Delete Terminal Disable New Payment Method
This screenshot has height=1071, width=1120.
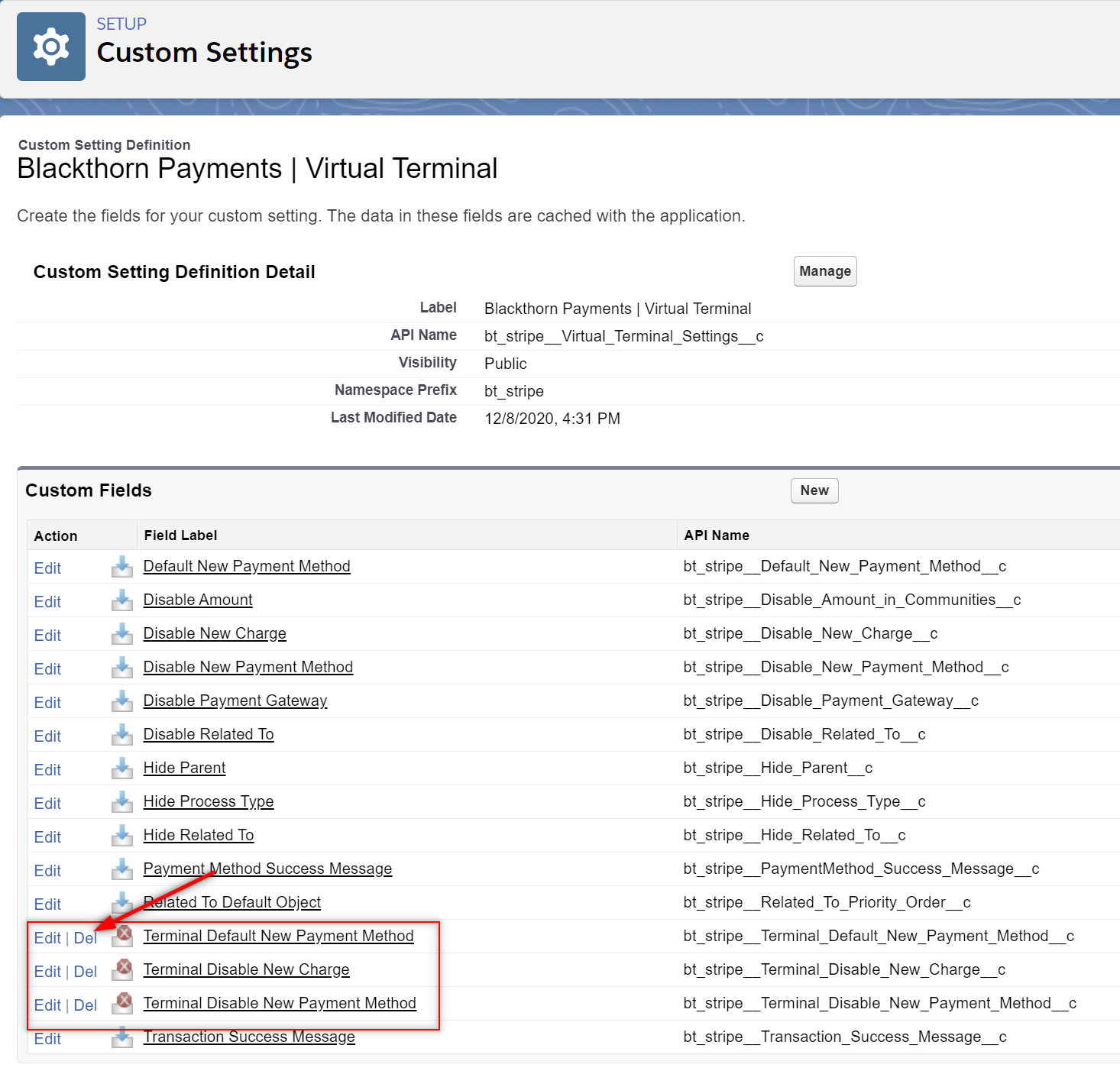click(x=86, y=1005)
